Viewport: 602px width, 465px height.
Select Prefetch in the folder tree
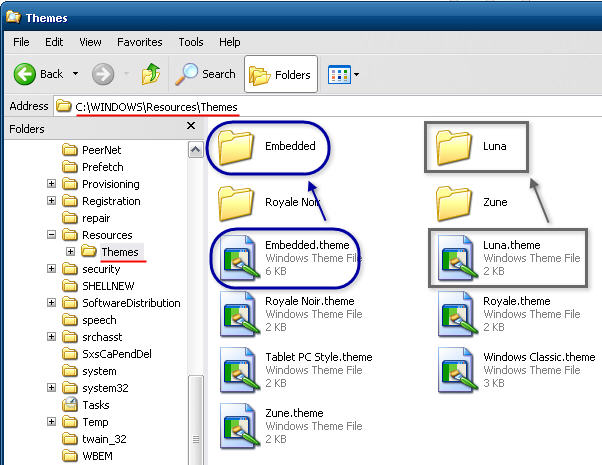pos(103,167)
